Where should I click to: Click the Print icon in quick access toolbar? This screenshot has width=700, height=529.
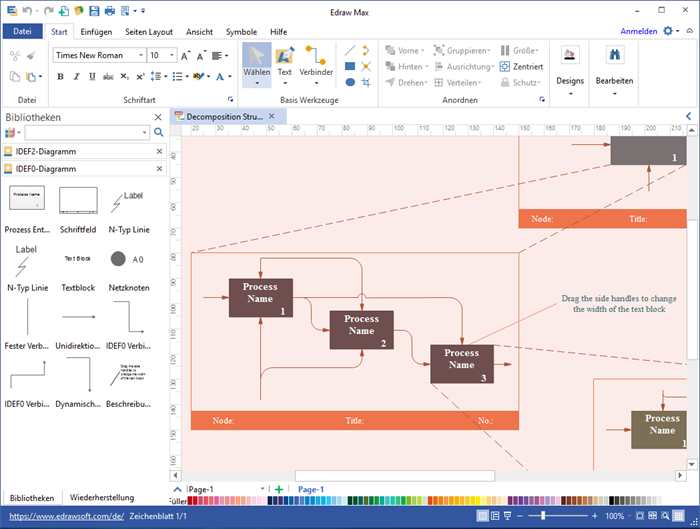109,11
